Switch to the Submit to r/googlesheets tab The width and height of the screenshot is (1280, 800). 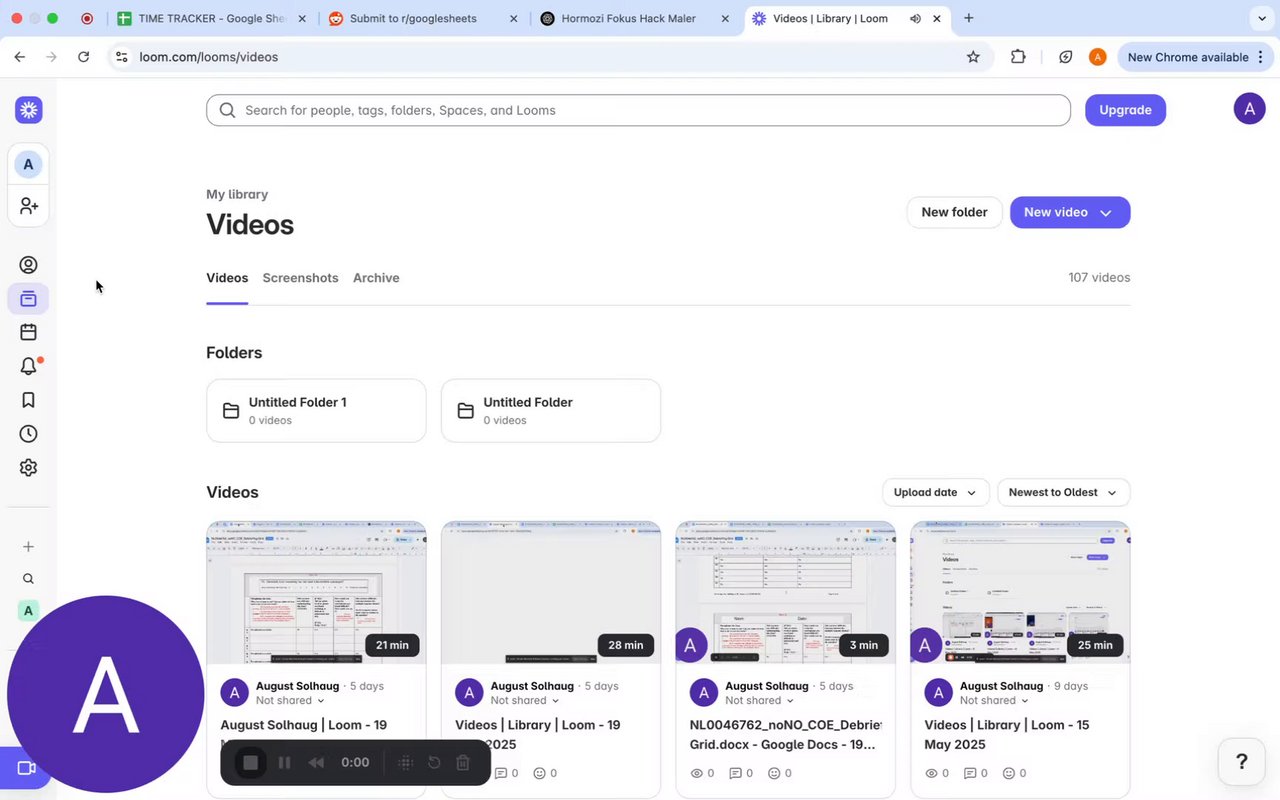click(424, 18)
